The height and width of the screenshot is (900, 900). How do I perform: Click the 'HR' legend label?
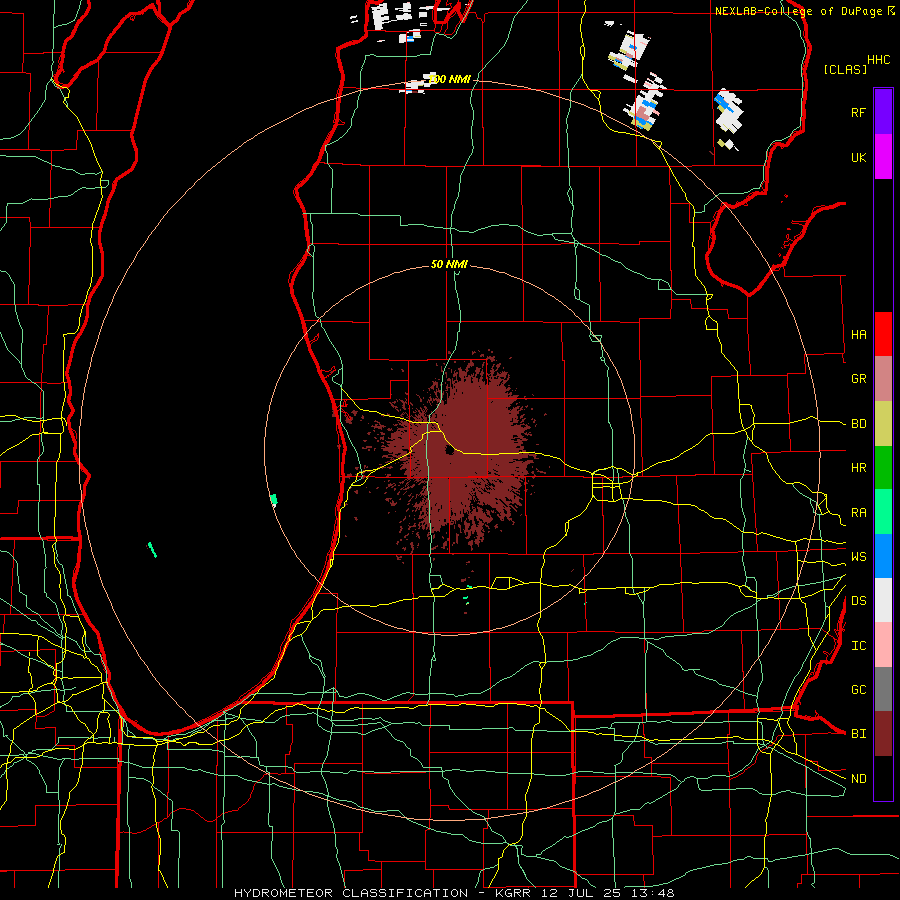tap(859, 468)
